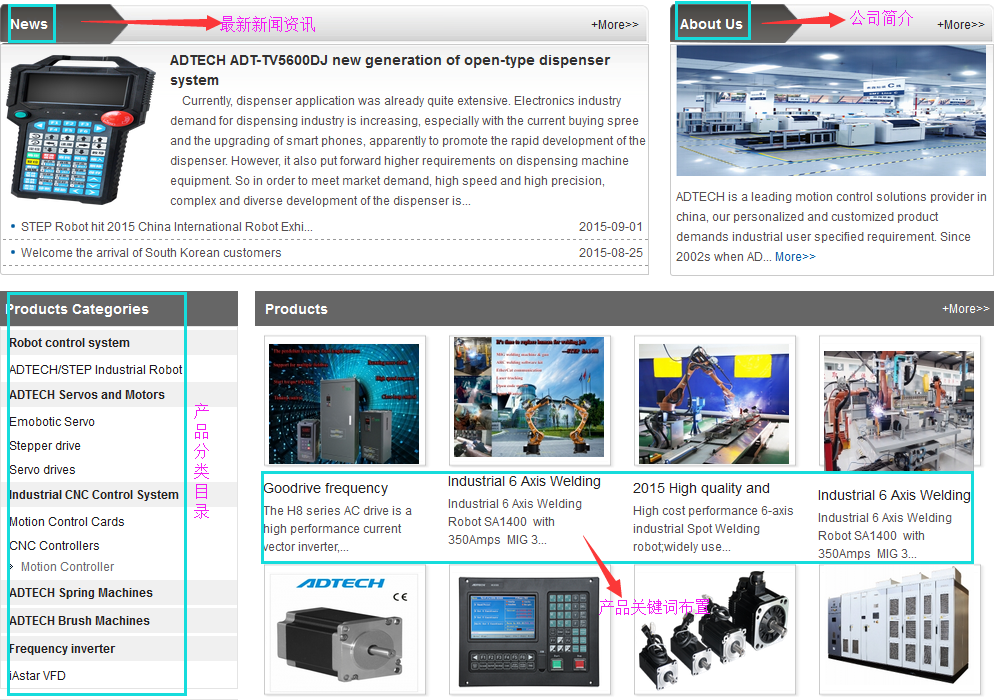Open the spot welding robot product image

[714, 404]
